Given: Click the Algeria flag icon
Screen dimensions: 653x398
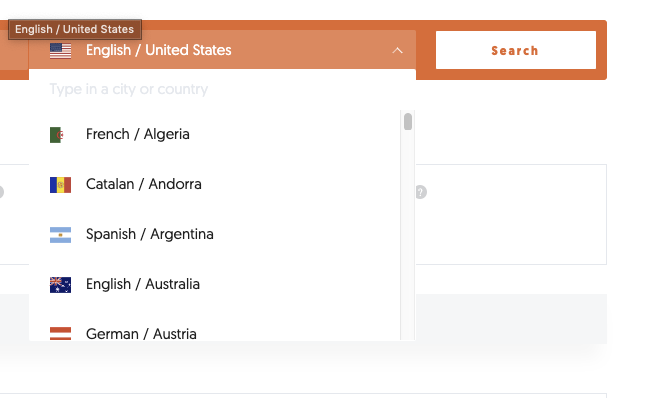Looking at the screenshot, I should point(56,135).
